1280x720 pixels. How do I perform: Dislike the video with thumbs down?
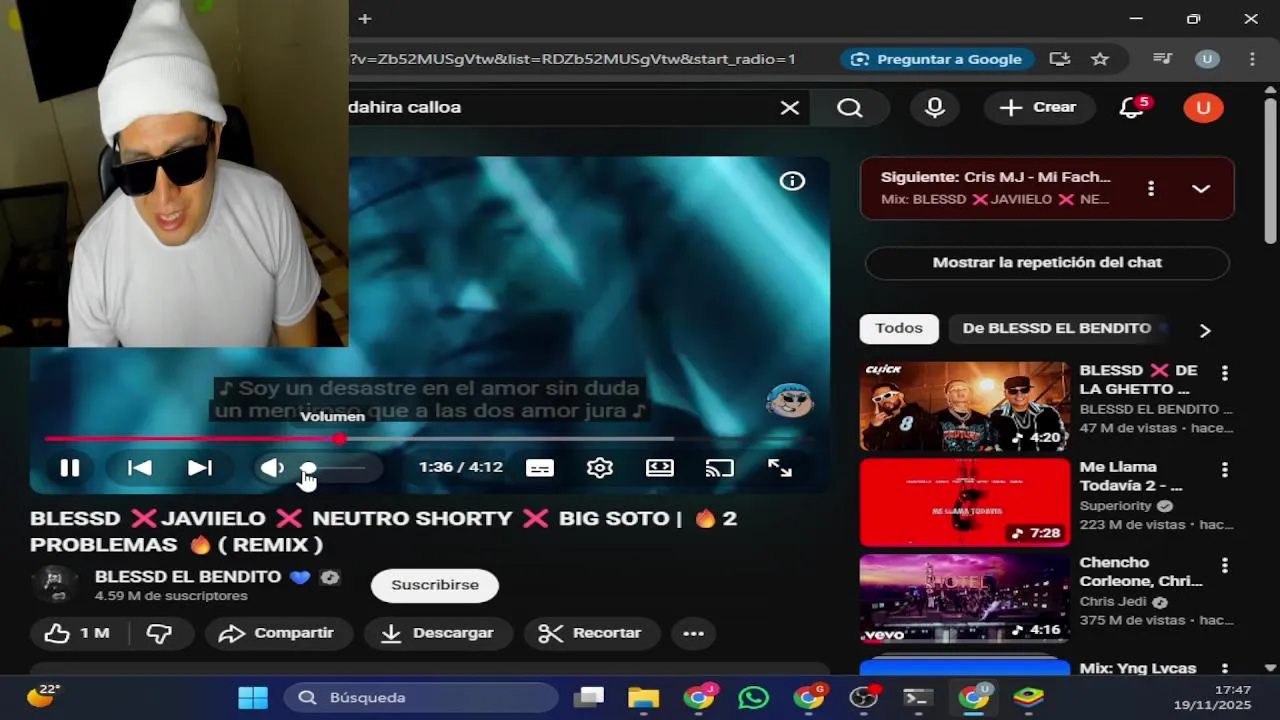[159, 633]
